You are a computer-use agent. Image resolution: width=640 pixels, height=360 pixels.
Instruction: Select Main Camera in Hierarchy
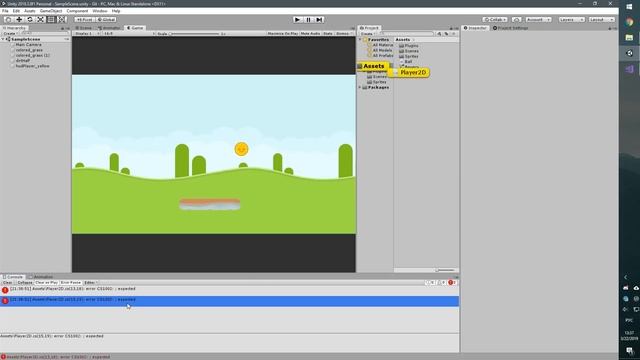[x=29, y=44]
